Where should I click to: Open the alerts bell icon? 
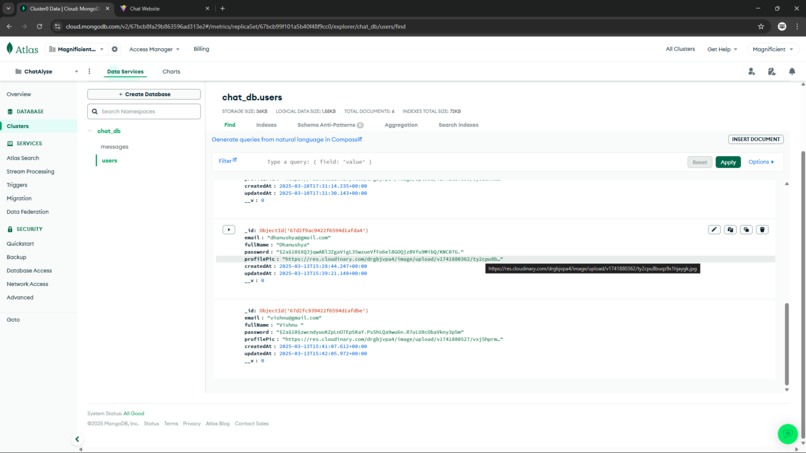(792, 71)
